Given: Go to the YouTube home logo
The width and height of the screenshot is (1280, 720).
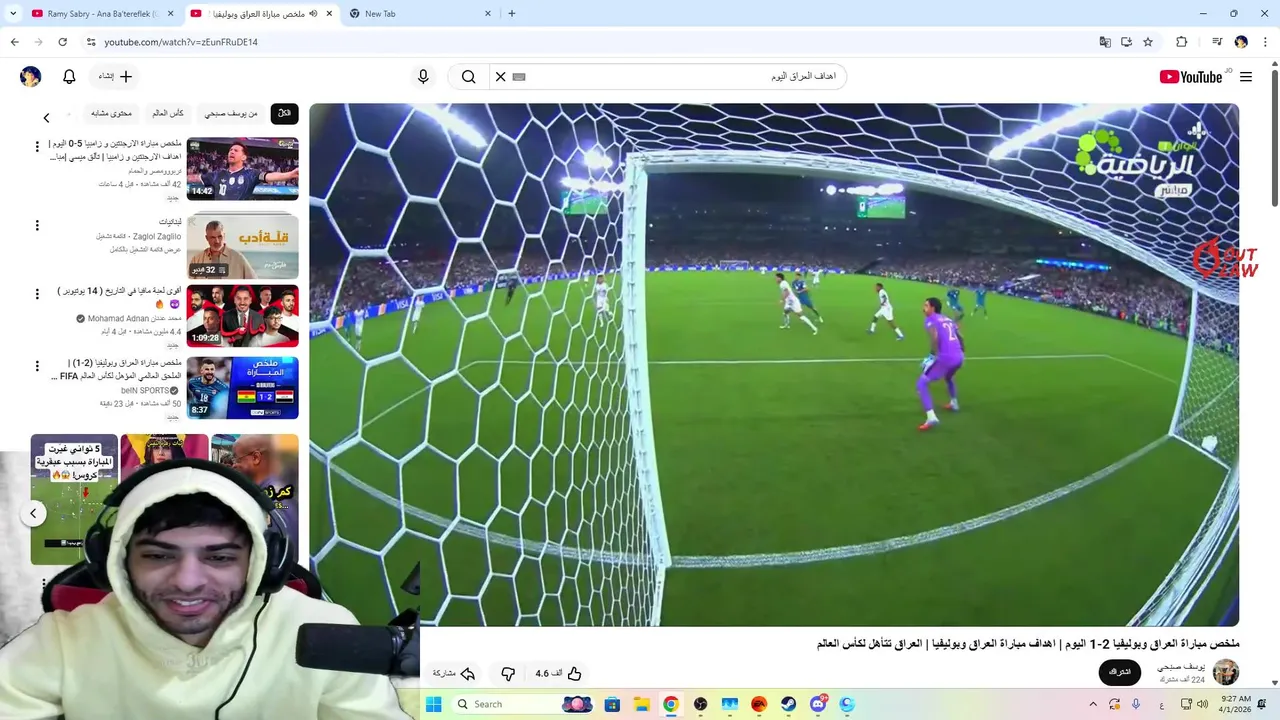Looking at the screenshot, I should pos(1191,77).
